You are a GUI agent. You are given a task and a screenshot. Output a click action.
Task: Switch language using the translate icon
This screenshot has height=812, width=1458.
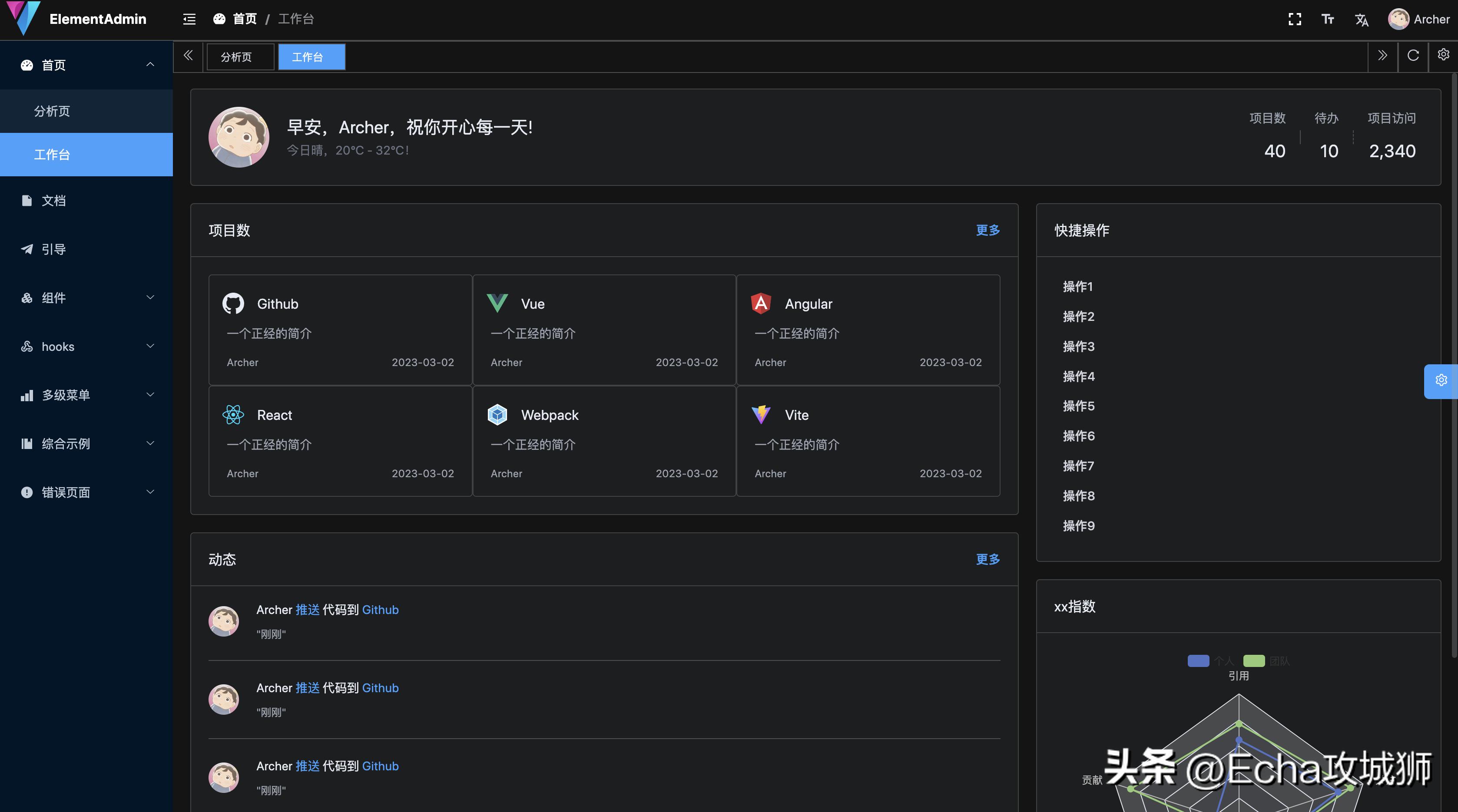coord(1362,19)
